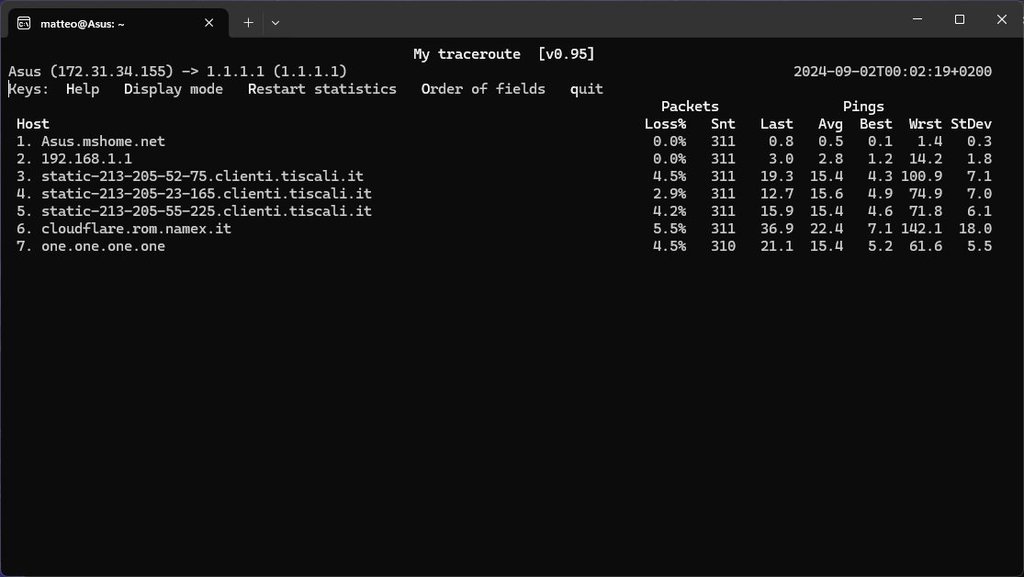Screen dimensions: 1024x577
Task: Minimize the terminal window
Action: (x=918, y=20)
